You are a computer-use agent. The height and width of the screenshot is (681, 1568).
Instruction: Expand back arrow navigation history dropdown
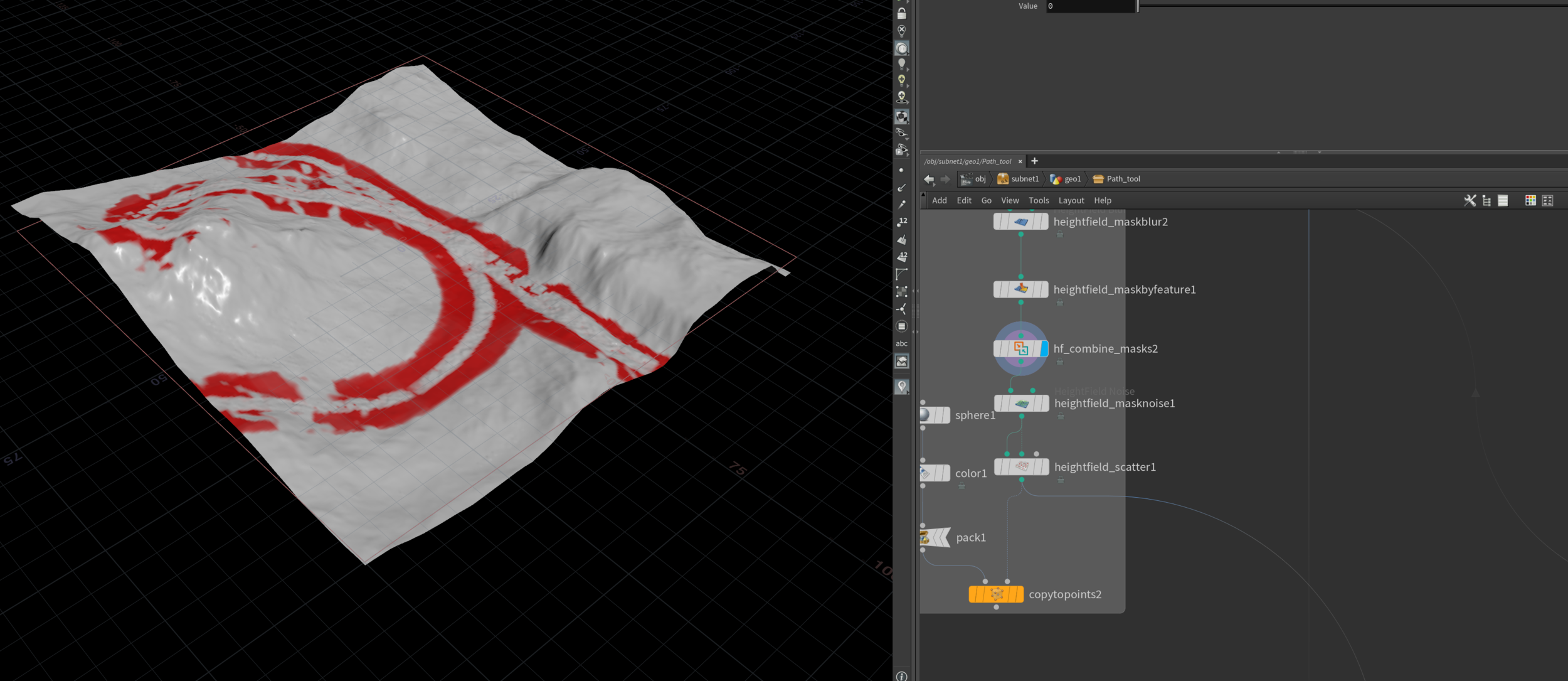click(934, 185)
